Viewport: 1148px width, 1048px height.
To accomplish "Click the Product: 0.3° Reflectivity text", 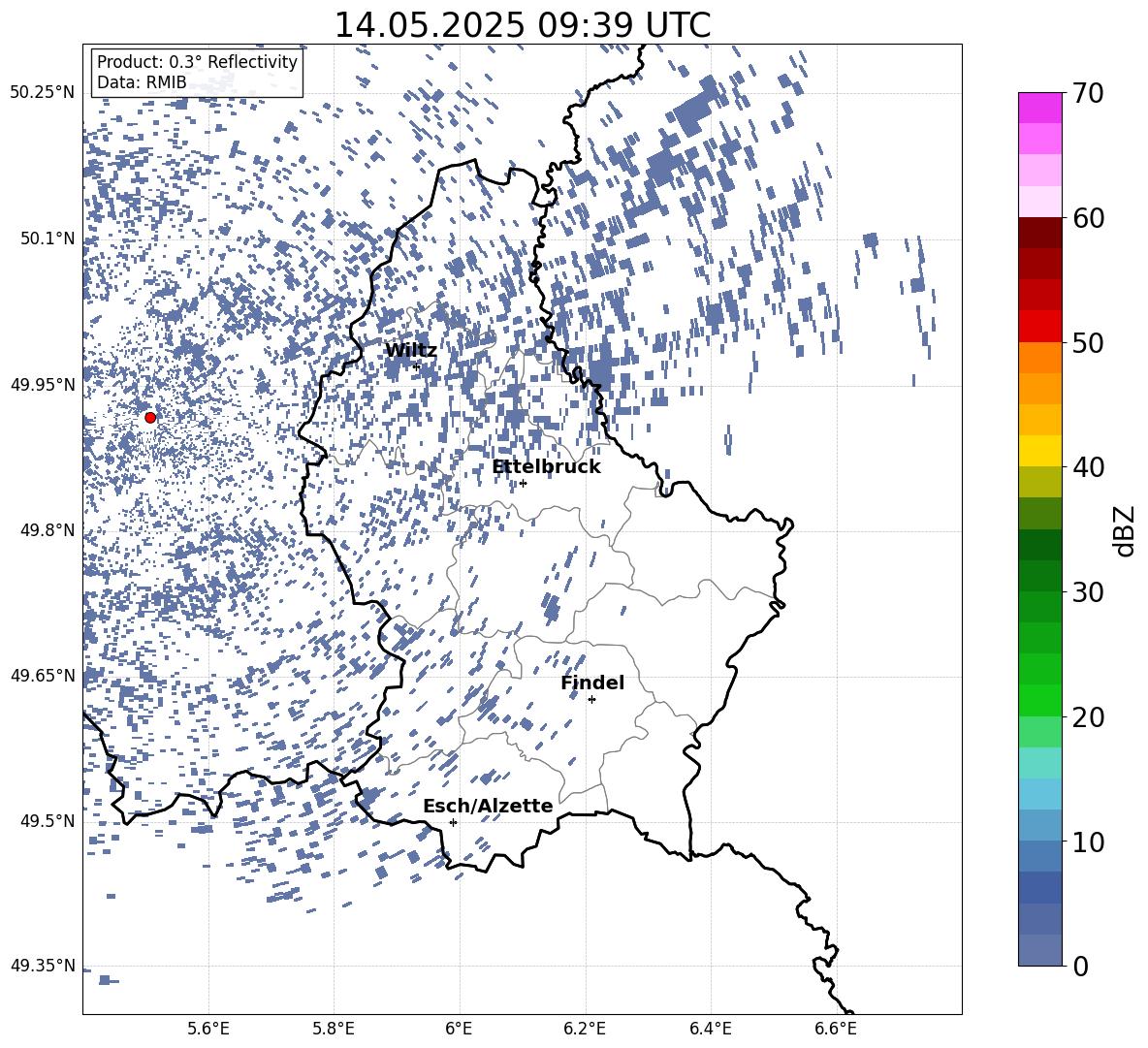I will pyautogui.click(x=197, y=62).
